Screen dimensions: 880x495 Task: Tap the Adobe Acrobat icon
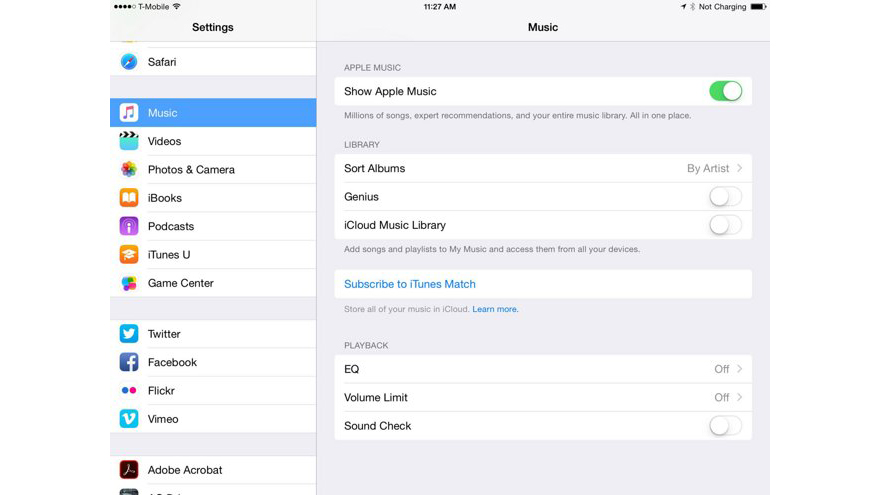129,470
